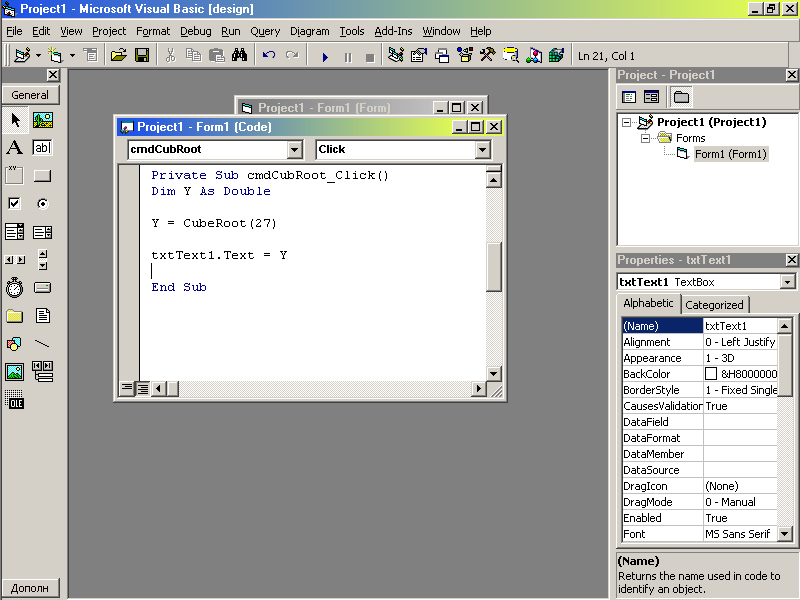Select the Shape control tool
The height and width of the screenshot is (600, 800).
[x=15, y=343]
